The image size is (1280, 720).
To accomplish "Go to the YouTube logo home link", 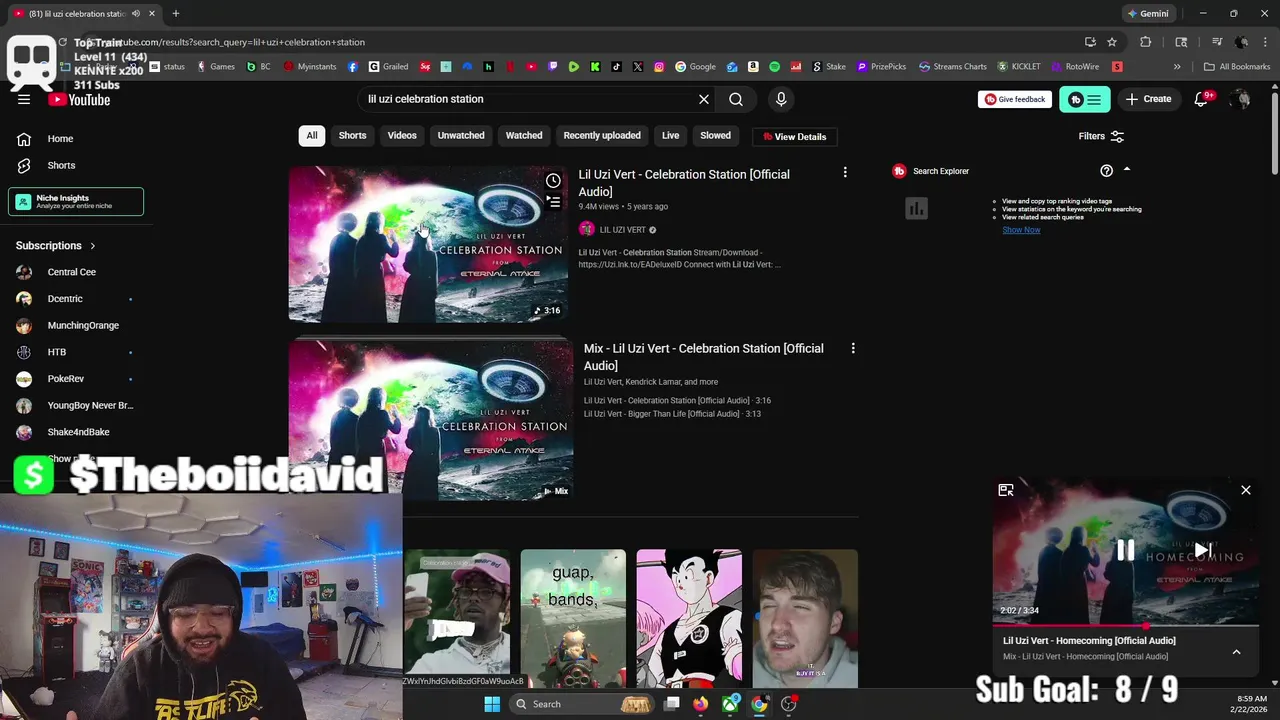I will click(x=79, y=99).
